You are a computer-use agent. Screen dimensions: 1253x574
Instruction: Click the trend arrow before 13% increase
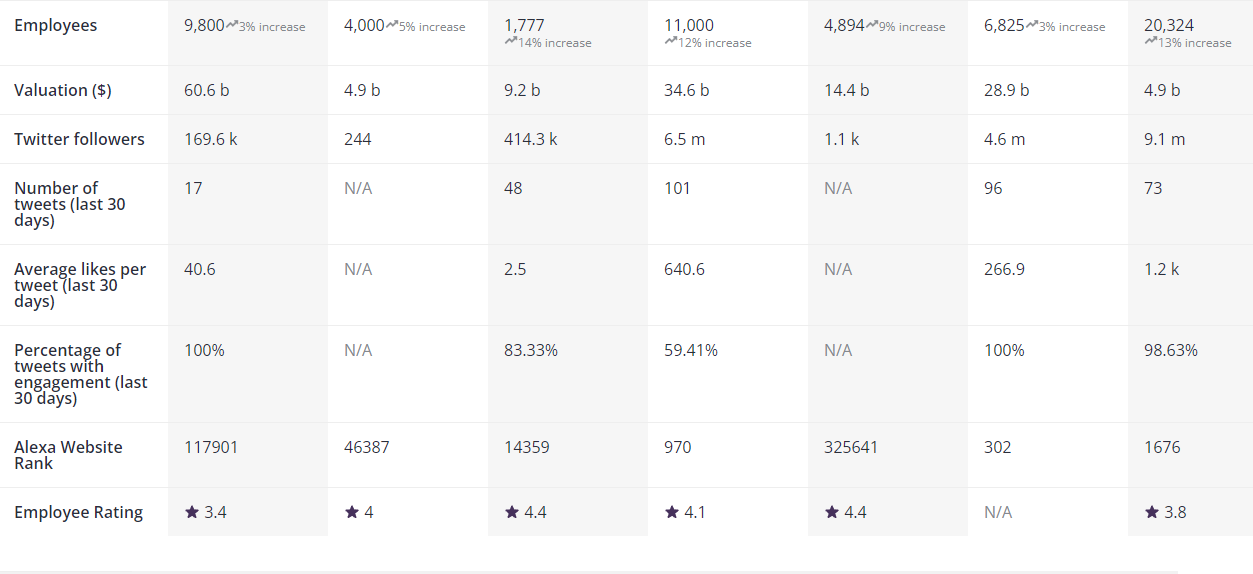coord(1151,42)
